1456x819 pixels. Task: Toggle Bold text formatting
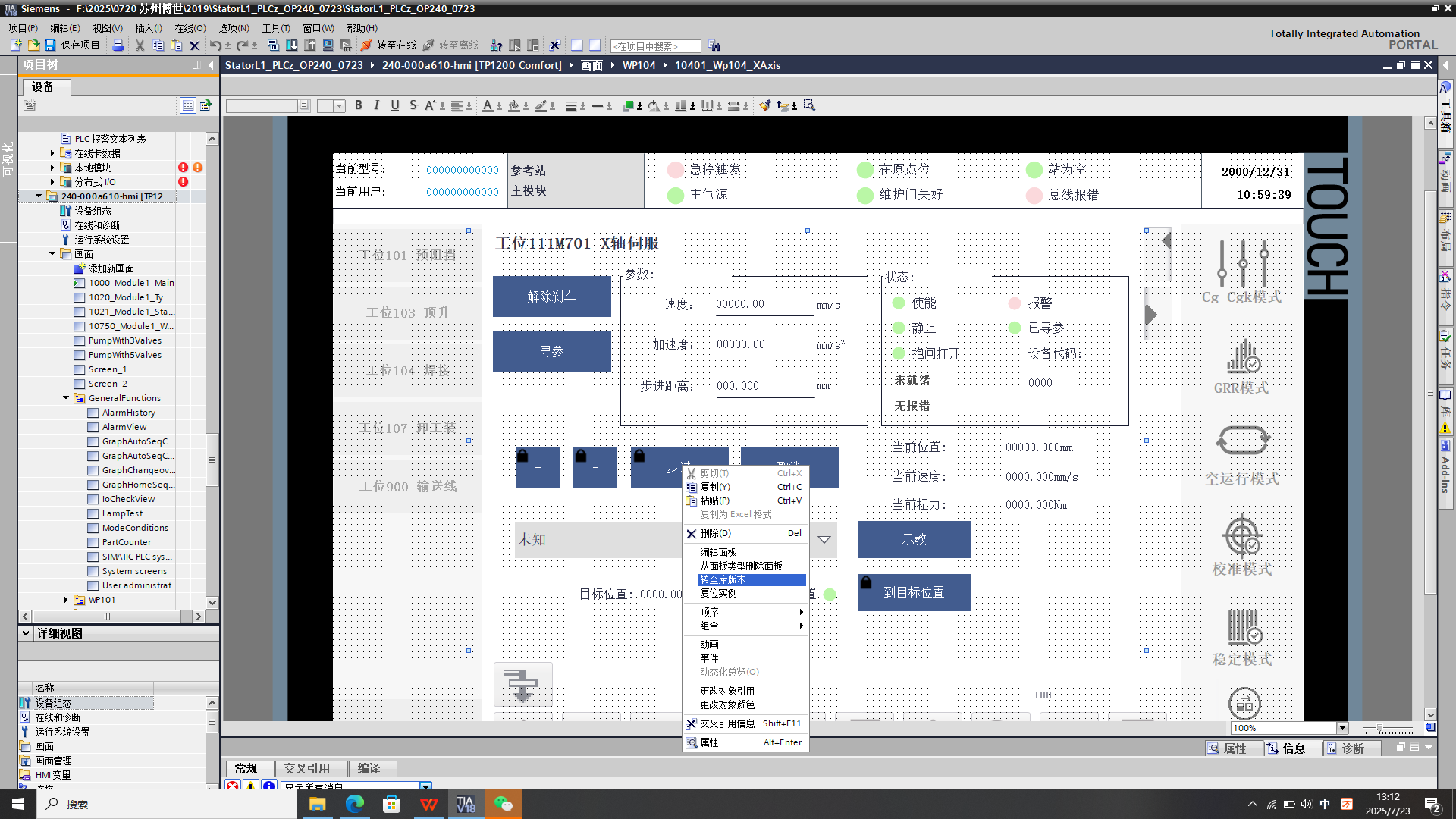359,105
